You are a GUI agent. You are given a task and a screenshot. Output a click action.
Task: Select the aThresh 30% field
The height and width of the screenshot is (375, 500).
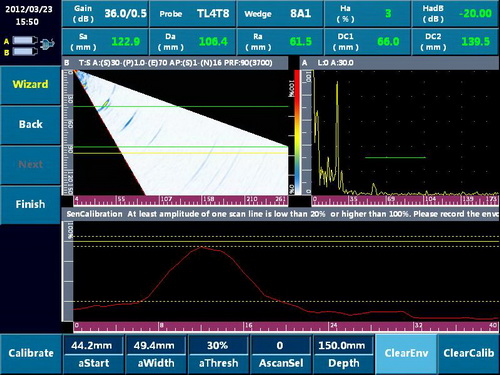(x=218, y=354)
